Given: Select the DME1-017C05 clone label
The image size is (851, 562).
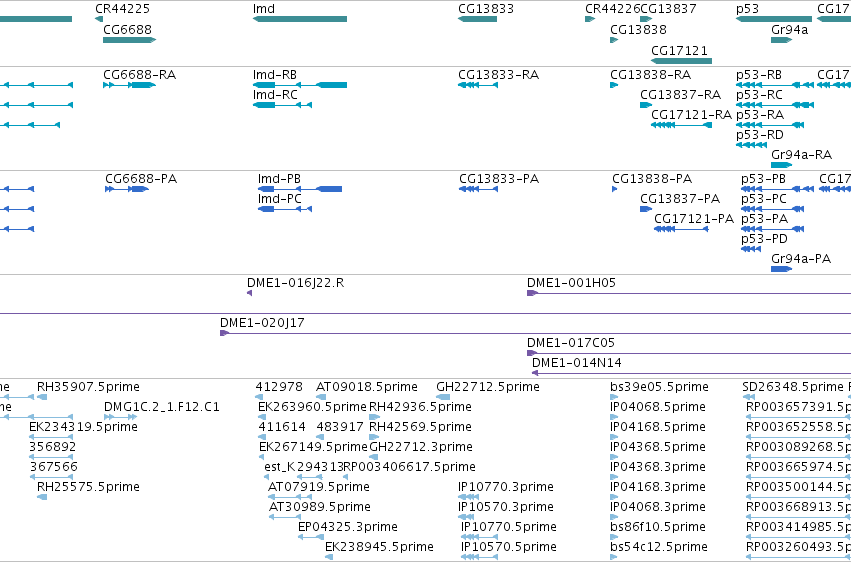Looking at the screenshot, I should click(x=570, y=343).
